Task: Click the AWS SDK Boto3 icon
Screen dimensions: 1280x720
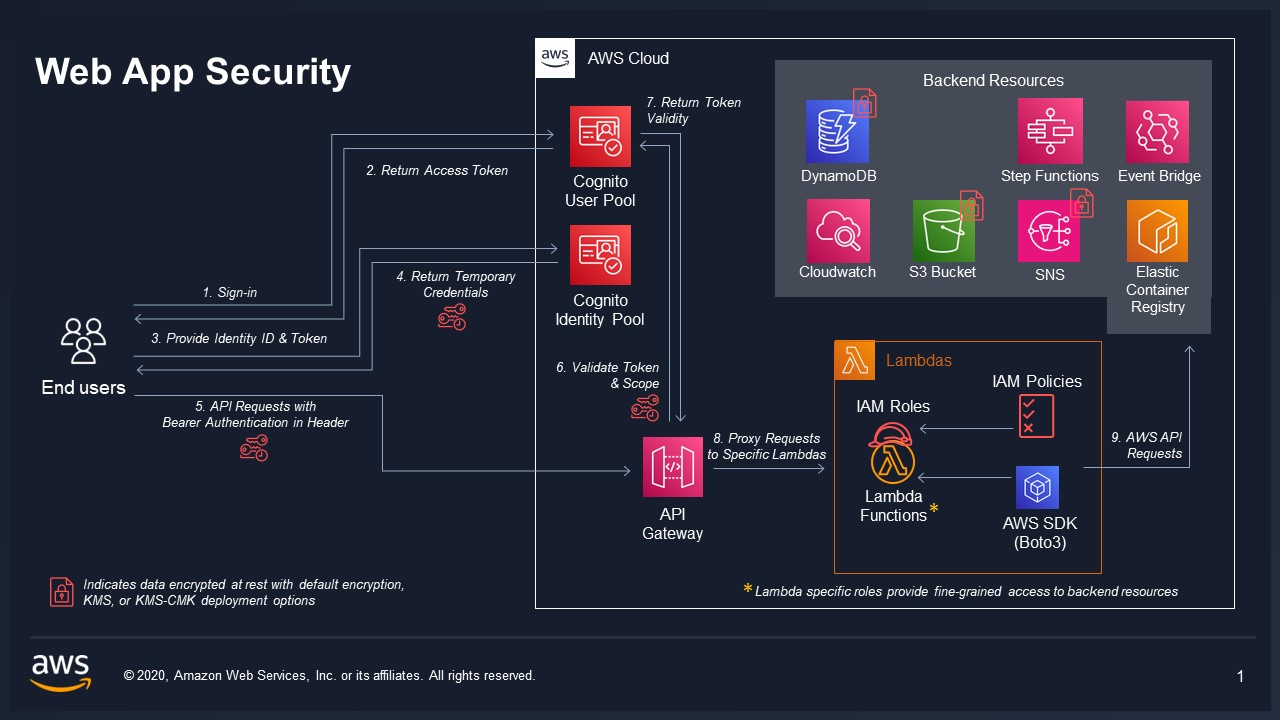Action: pyautogui.click(x=1038, y=487)
